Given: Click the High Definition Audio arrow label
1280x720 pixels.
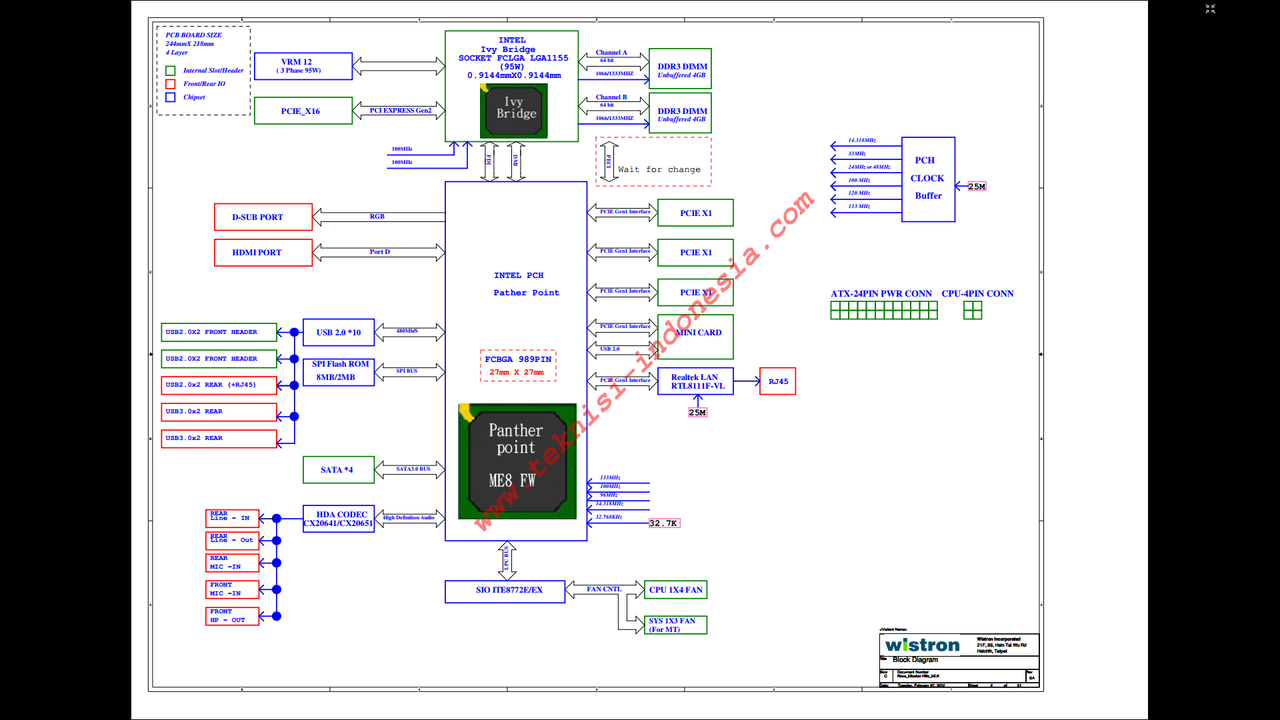Looking at the screenshot, I should click(x=409, y=518).
